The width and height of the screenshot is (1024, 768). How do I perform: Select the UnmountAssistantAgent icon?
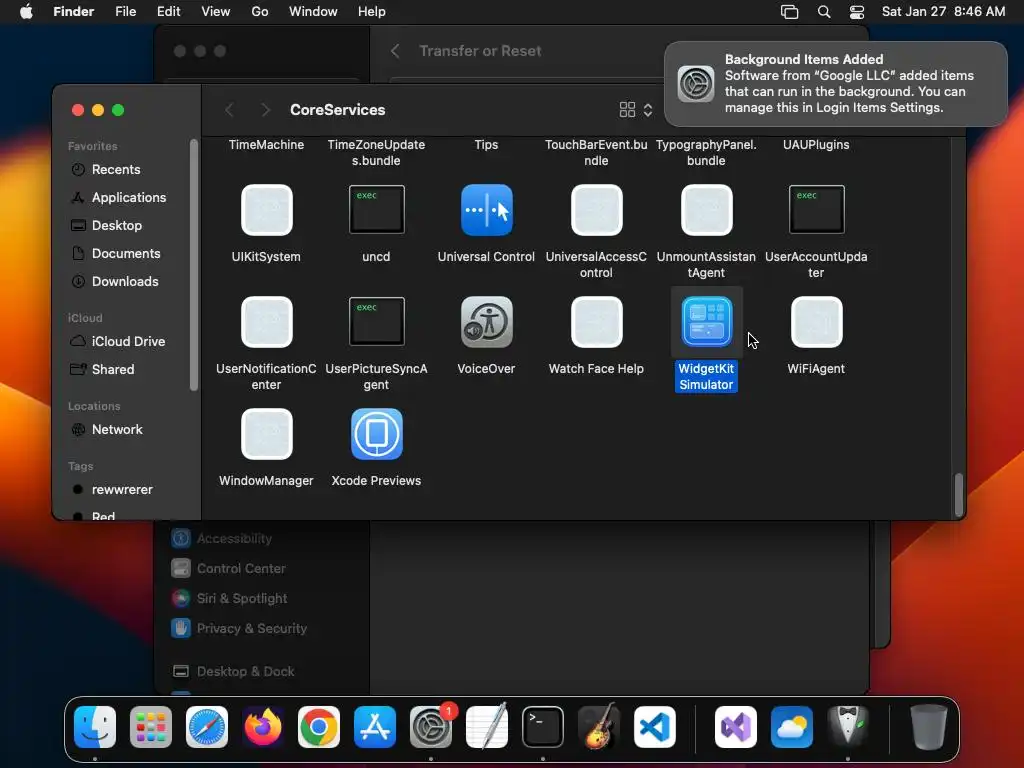(707, 210)
